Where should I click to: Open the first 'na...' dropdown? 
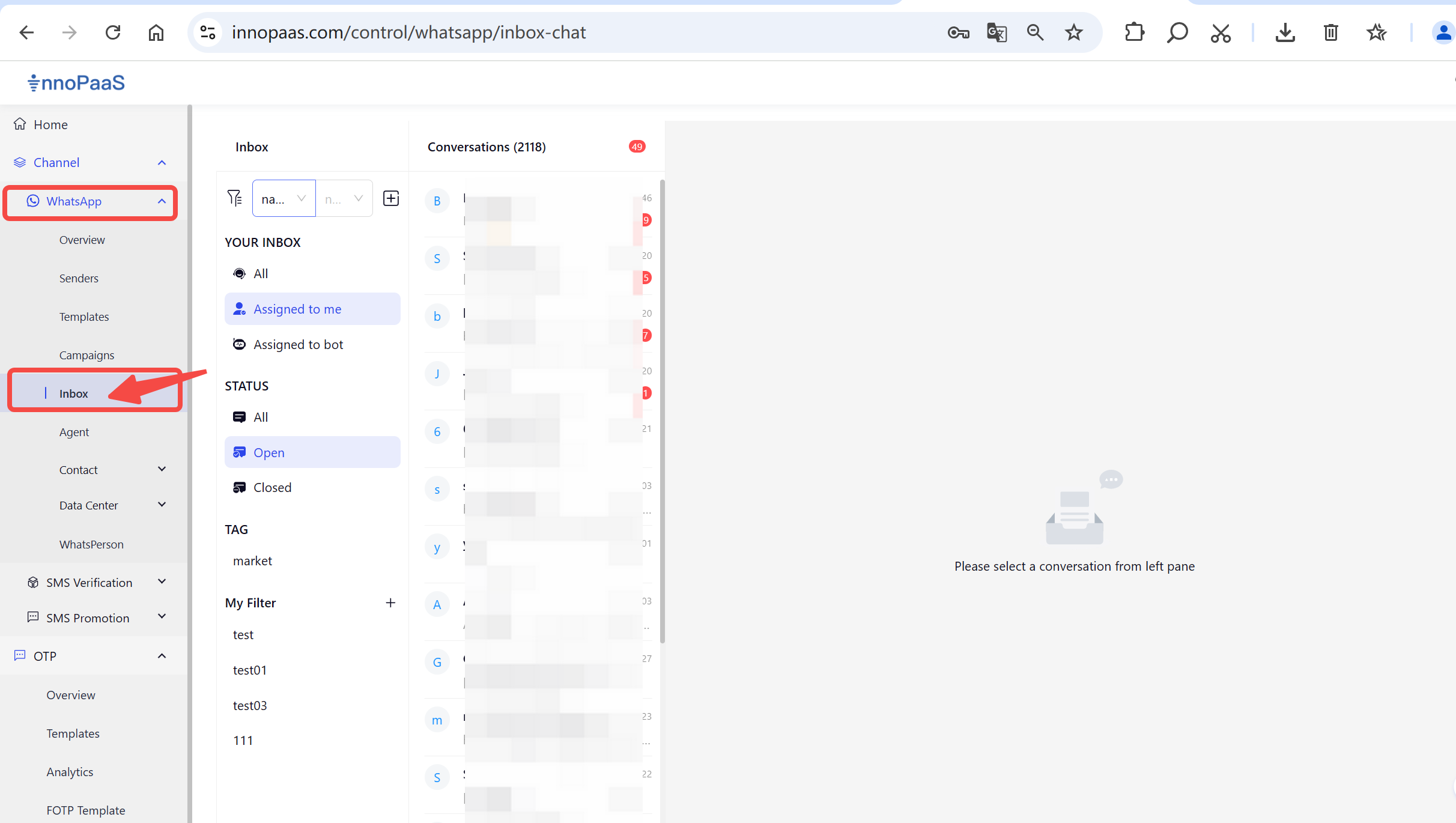284,198
